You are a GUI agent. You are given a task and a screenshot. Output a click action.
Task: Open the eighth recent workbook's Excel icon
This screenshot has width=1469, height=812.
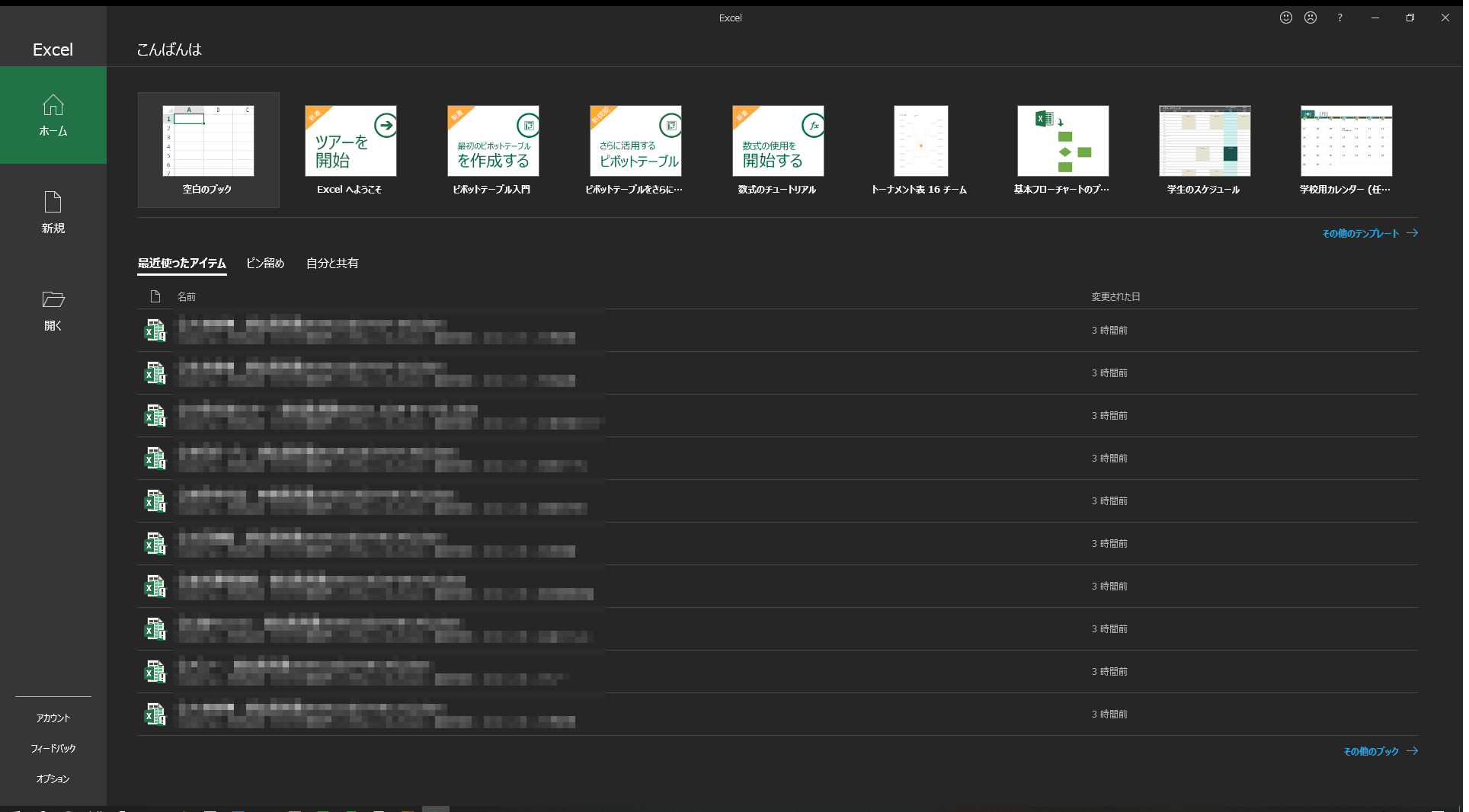click(x=155, y=628)
